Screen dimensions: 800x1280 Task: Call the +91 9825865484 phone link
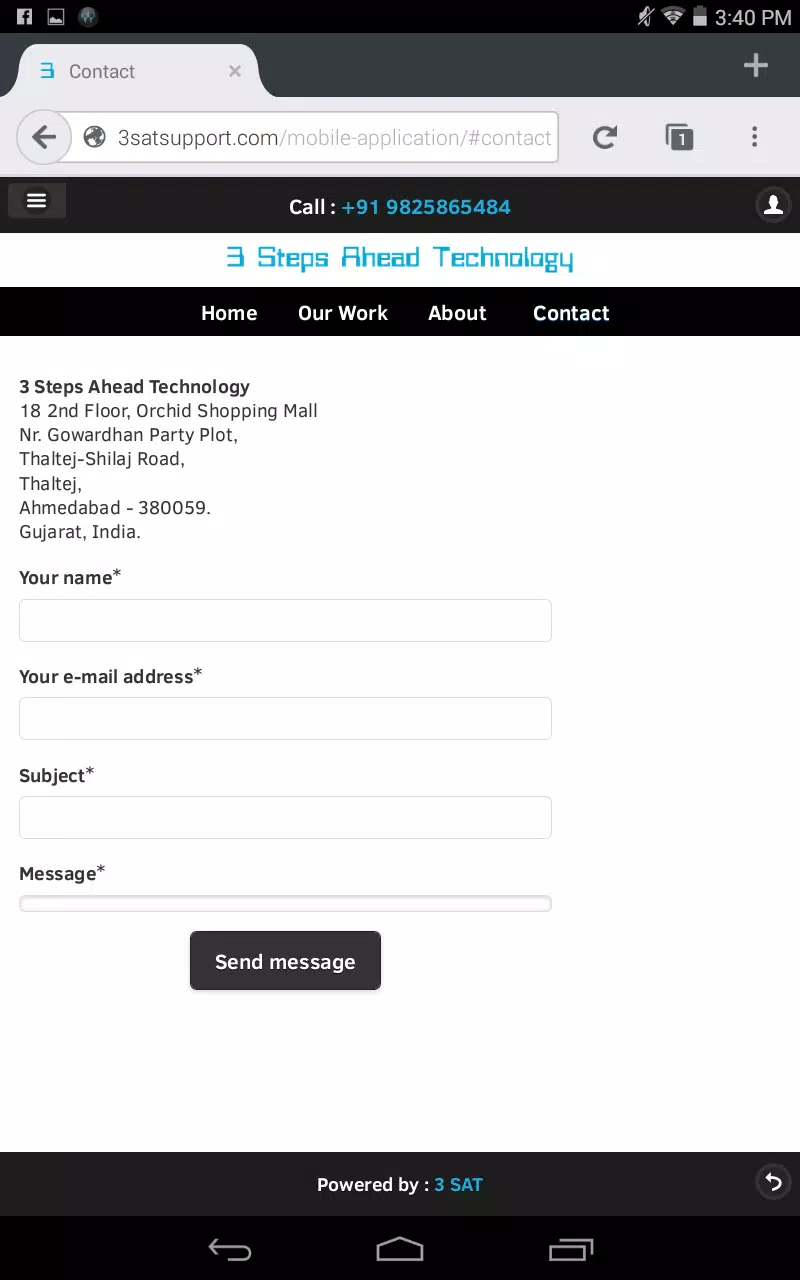pyautogui.click(x=426, y=207)
